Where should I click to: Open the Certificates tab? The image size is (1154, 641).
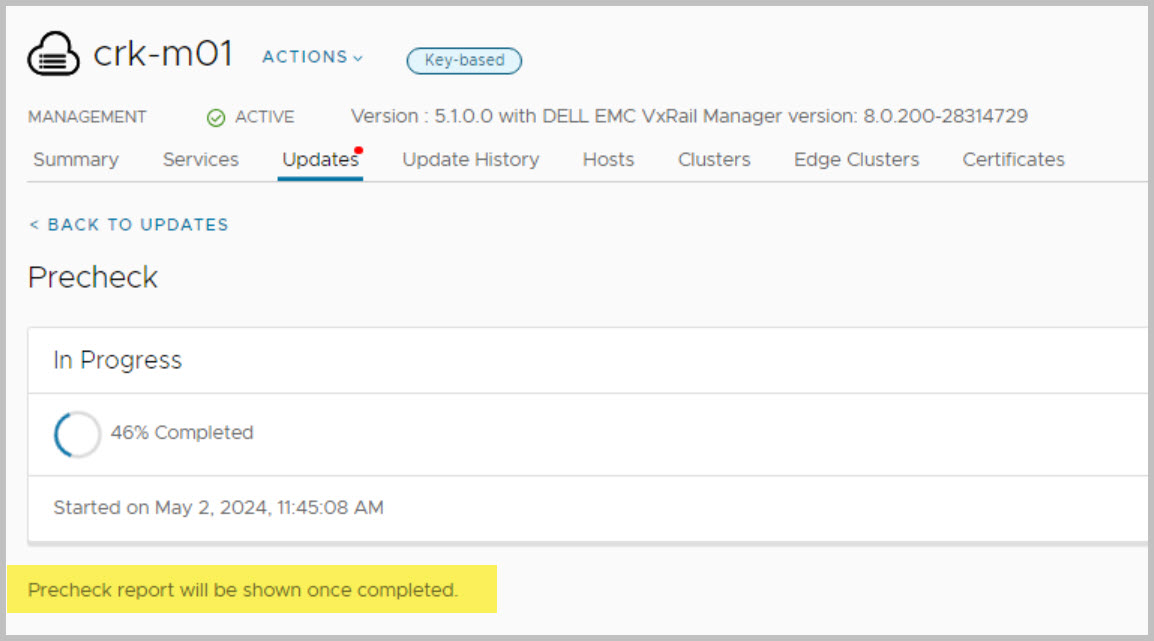click(x=1013, y=160)
